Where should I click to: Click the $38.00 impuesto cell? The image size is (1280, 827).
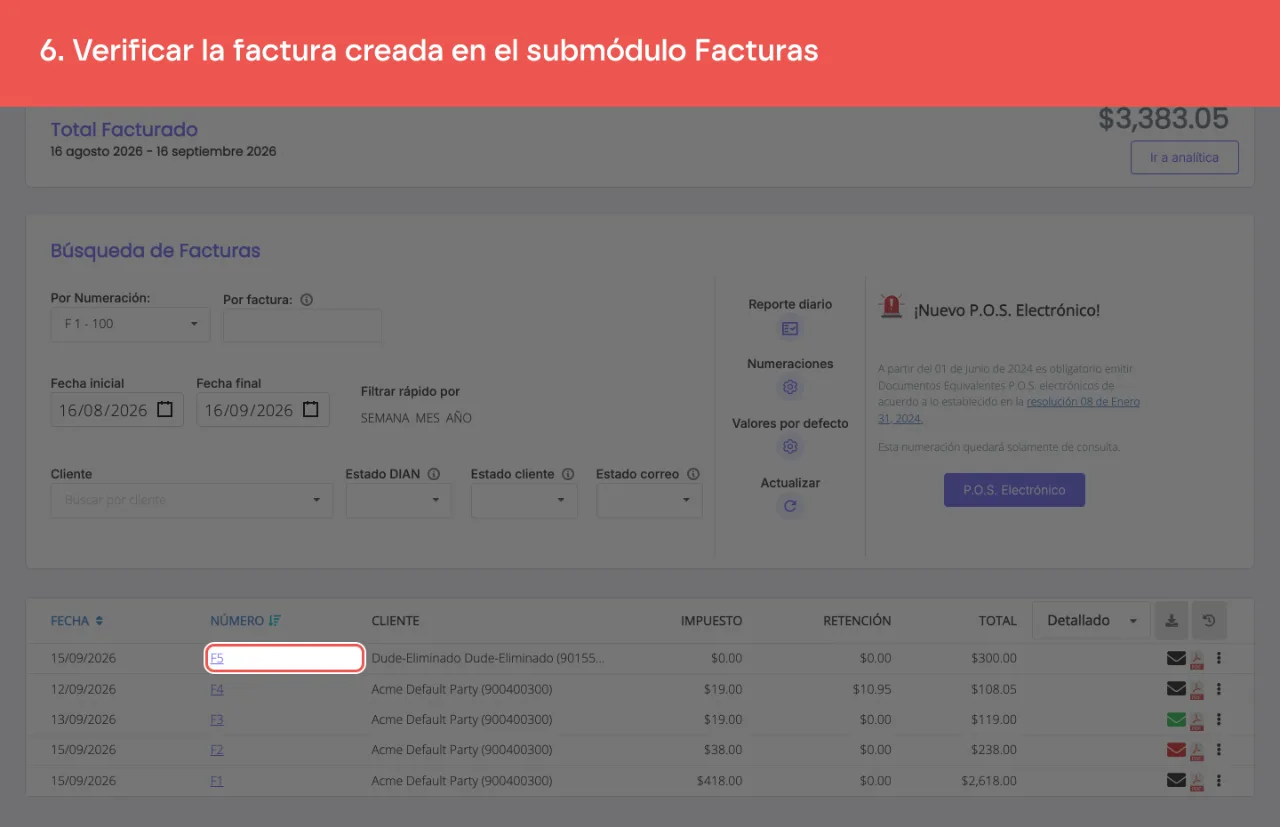[722, 750]
